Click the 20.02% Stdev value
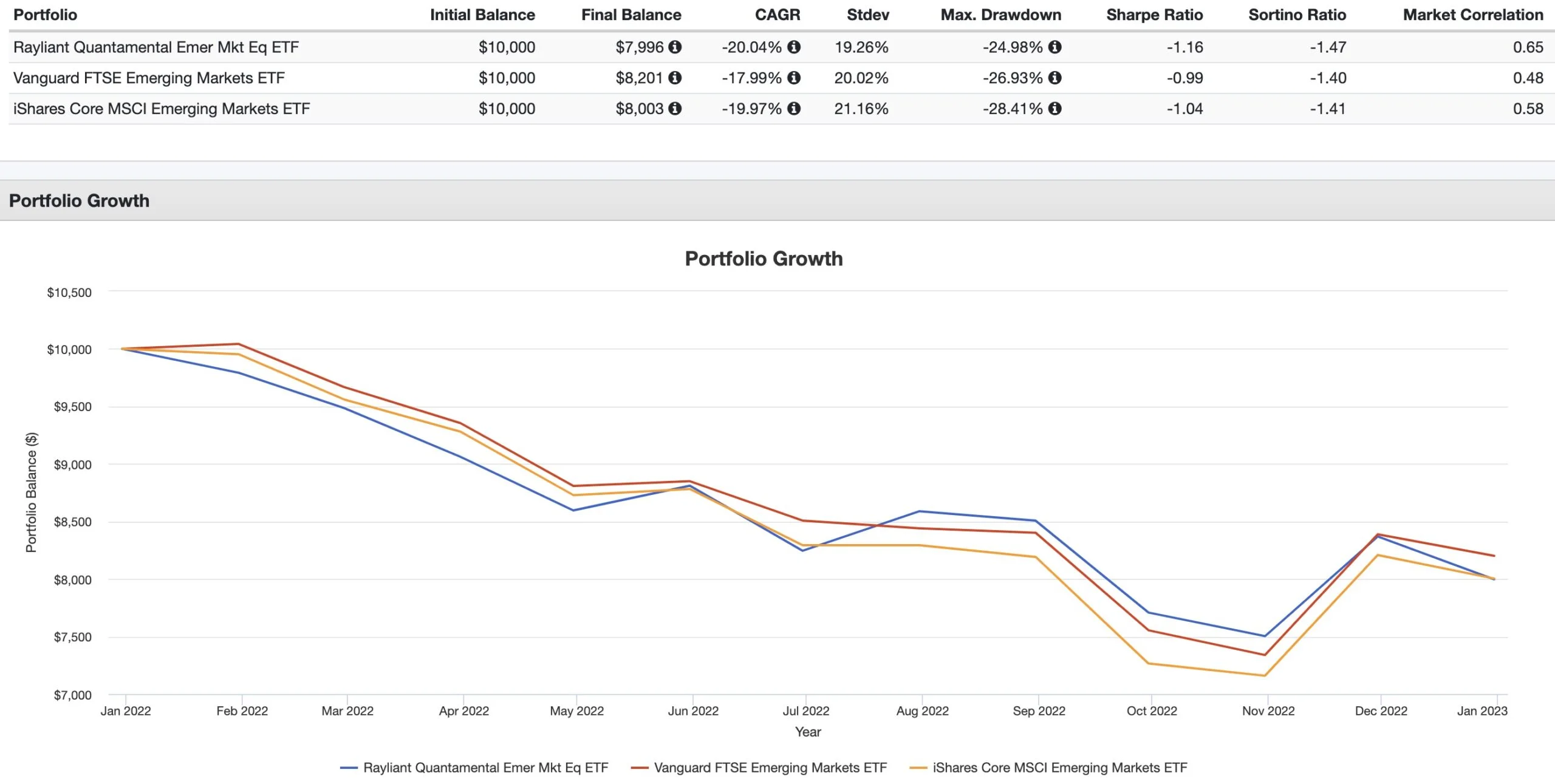 click(861, 78)
